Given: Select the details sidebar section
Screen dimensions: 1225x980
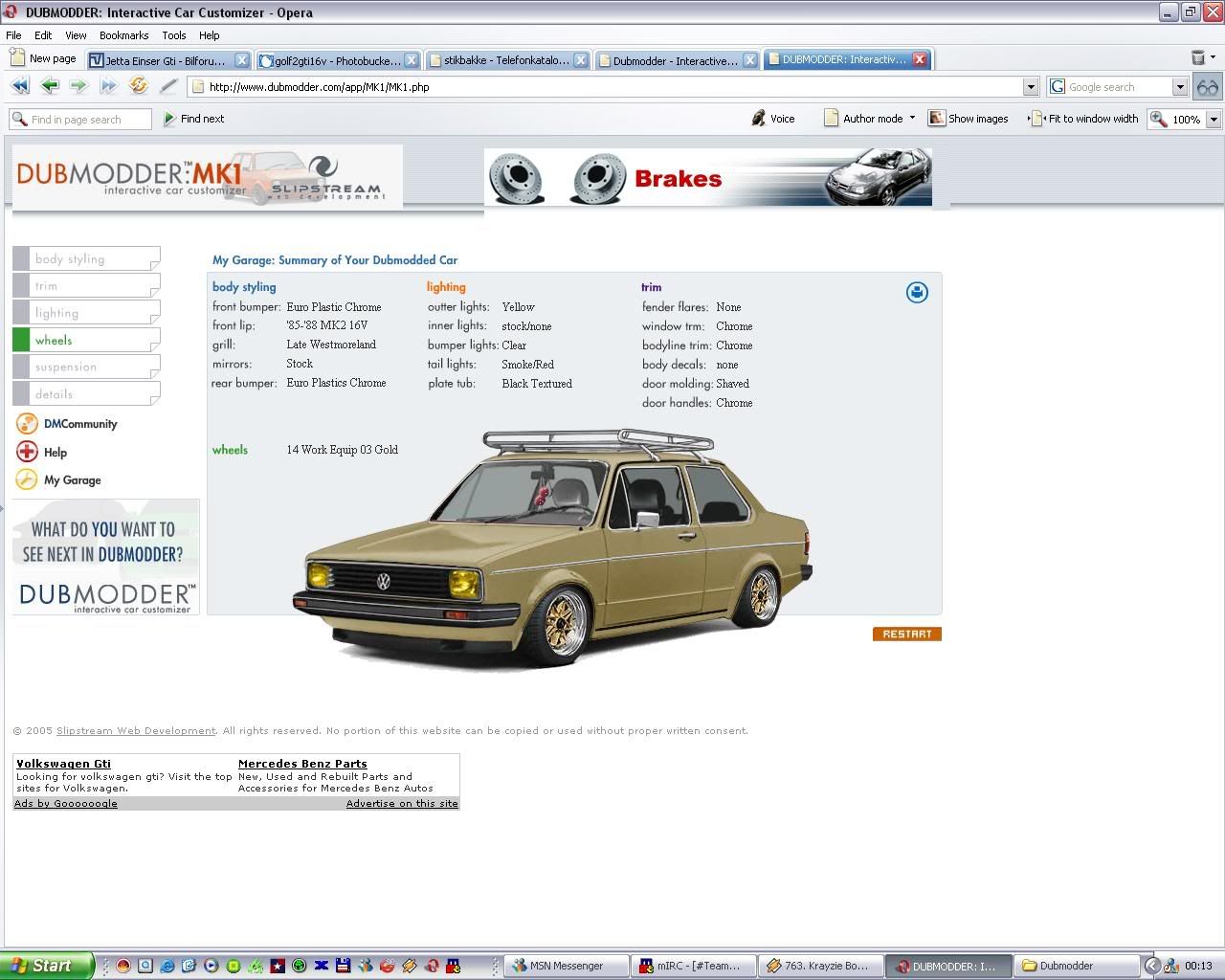Looking at the screenshot, I should coord(86,393).
